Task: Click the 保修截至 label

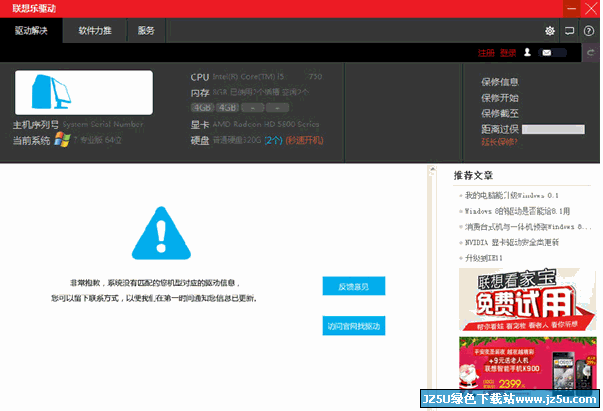Action: point(499,113)
